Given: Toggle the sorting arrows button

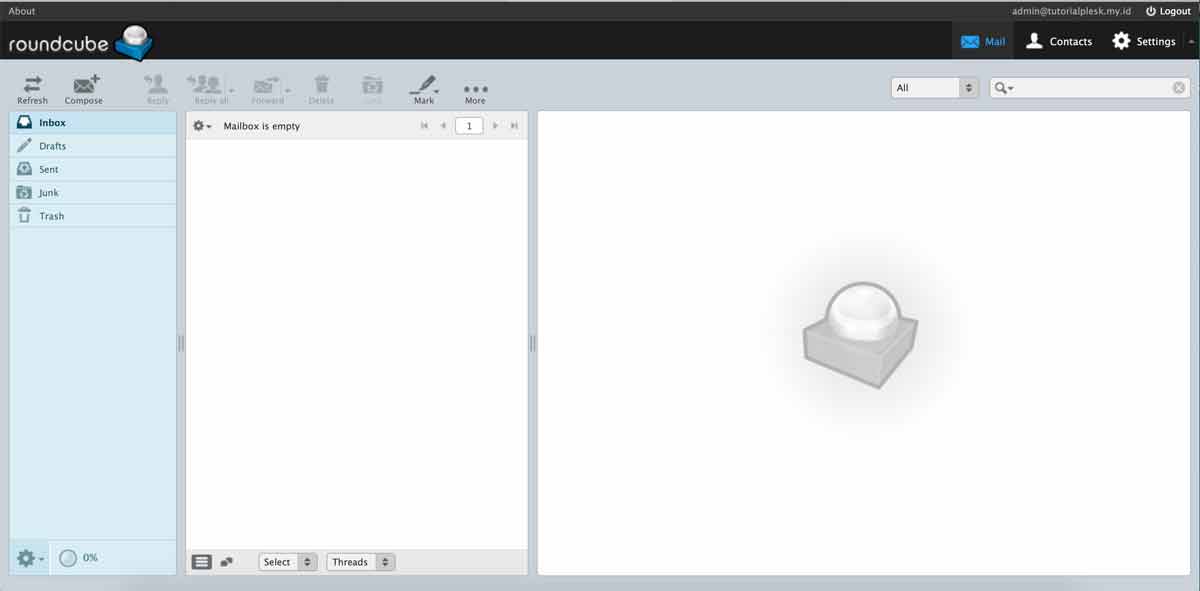Looking at the screenshot, I should tap(227, 561).
